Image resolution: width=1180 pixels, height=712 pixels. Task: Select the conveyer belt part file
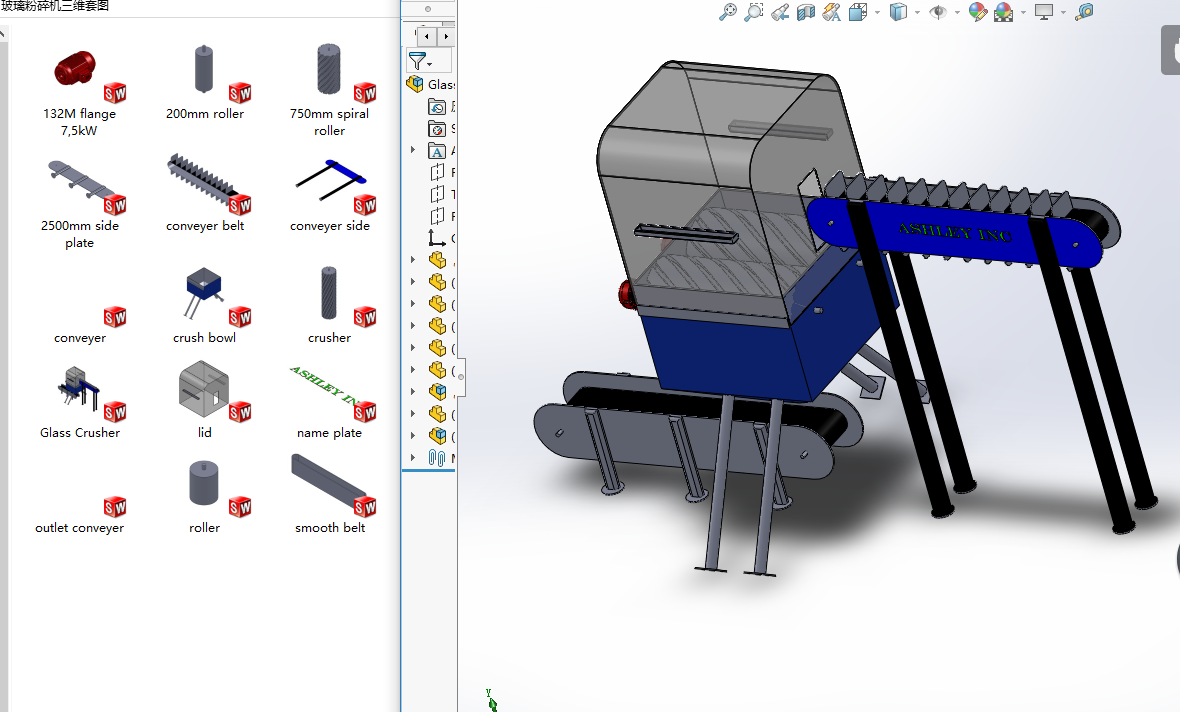click(x=205, y=193)
